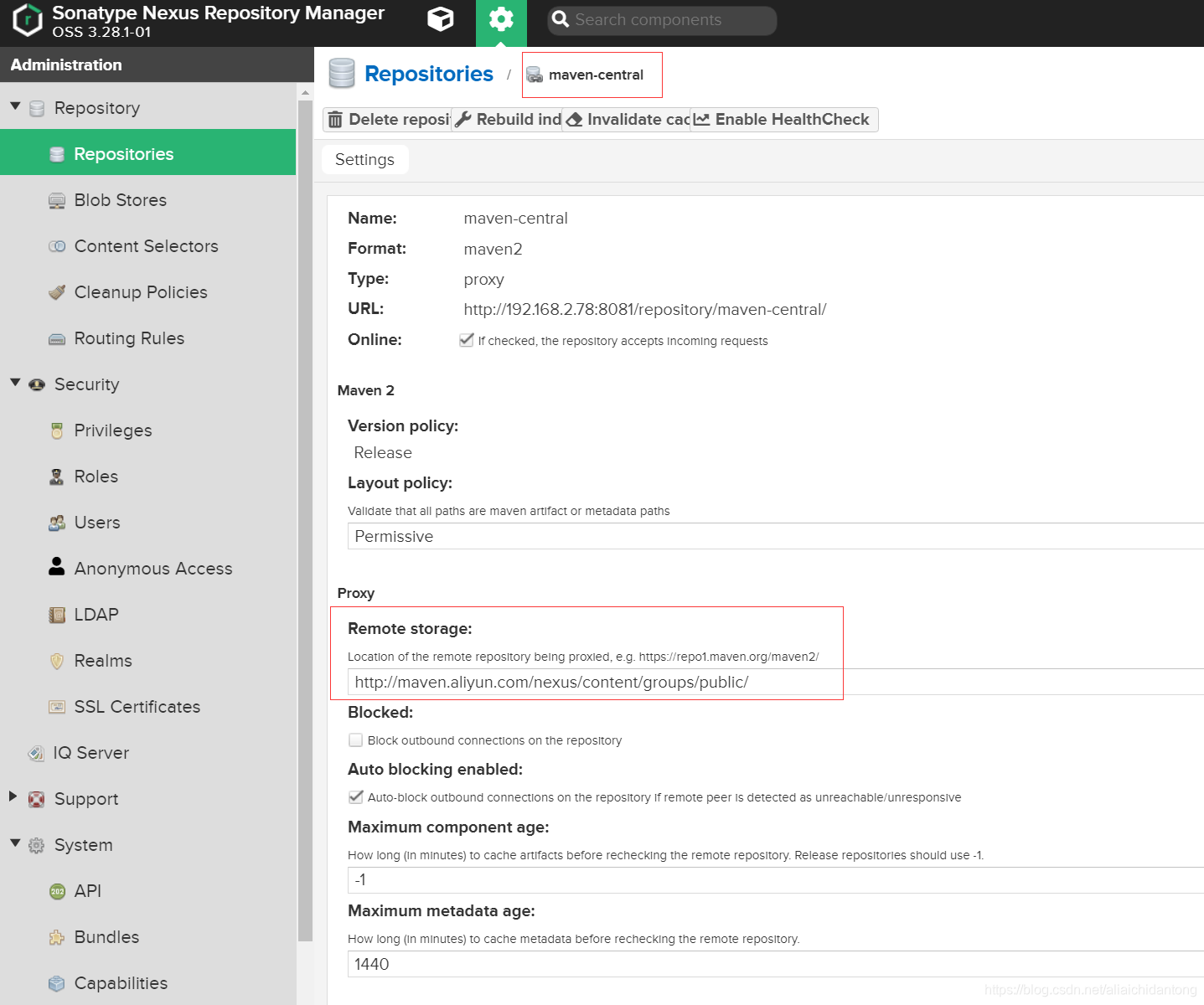The height and width of the screenshot is (1005, 1204).
Task: Click the wrench icon for Rebuild index
Action: coord(463,119)
